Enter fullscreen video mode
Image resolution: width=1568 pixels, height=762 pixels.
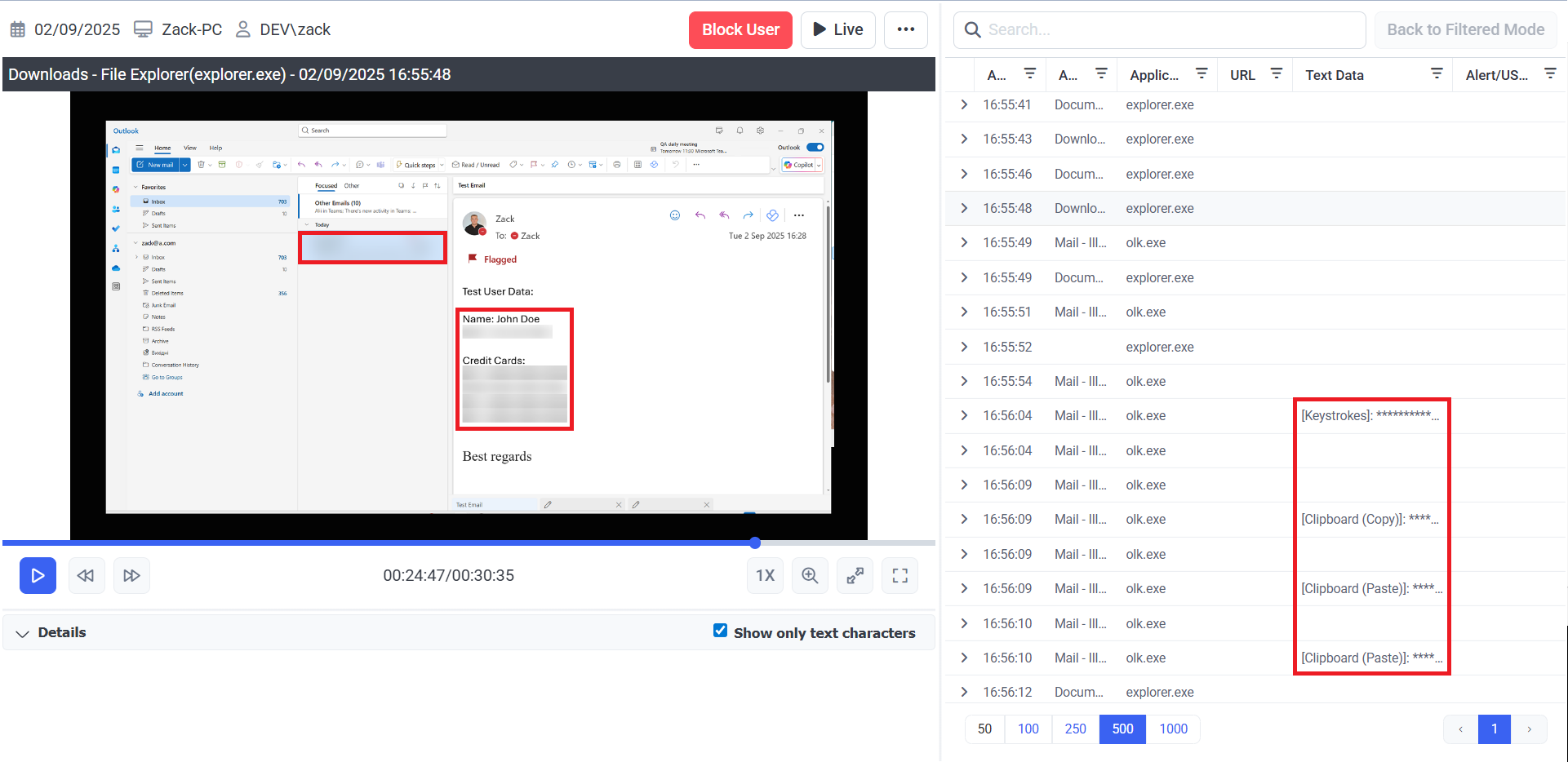899,576
